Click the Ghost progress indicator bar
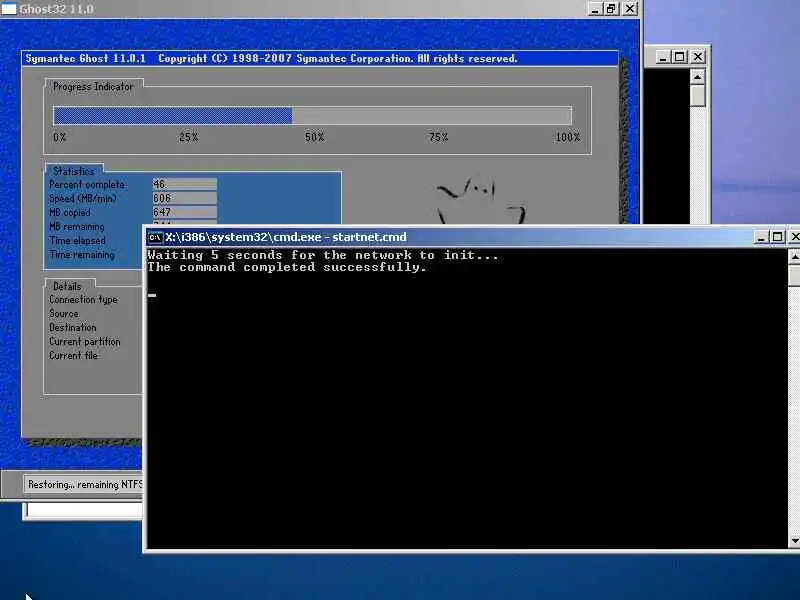800x600 pixels. (x=312, y=116)
